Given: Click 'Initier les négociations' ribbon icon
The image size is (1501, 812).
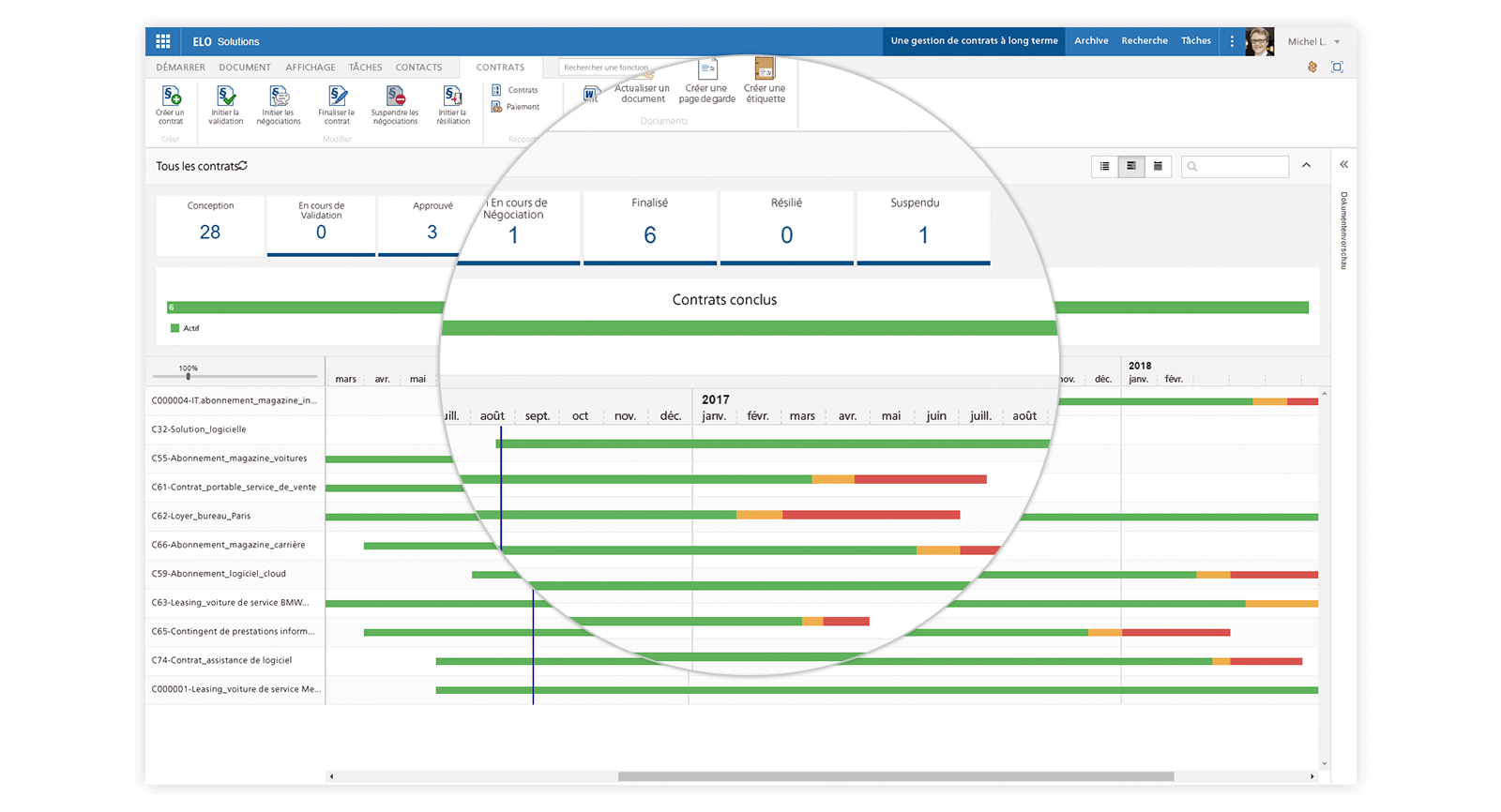Looking at the screenshot, I should click(x=280, y=97).
